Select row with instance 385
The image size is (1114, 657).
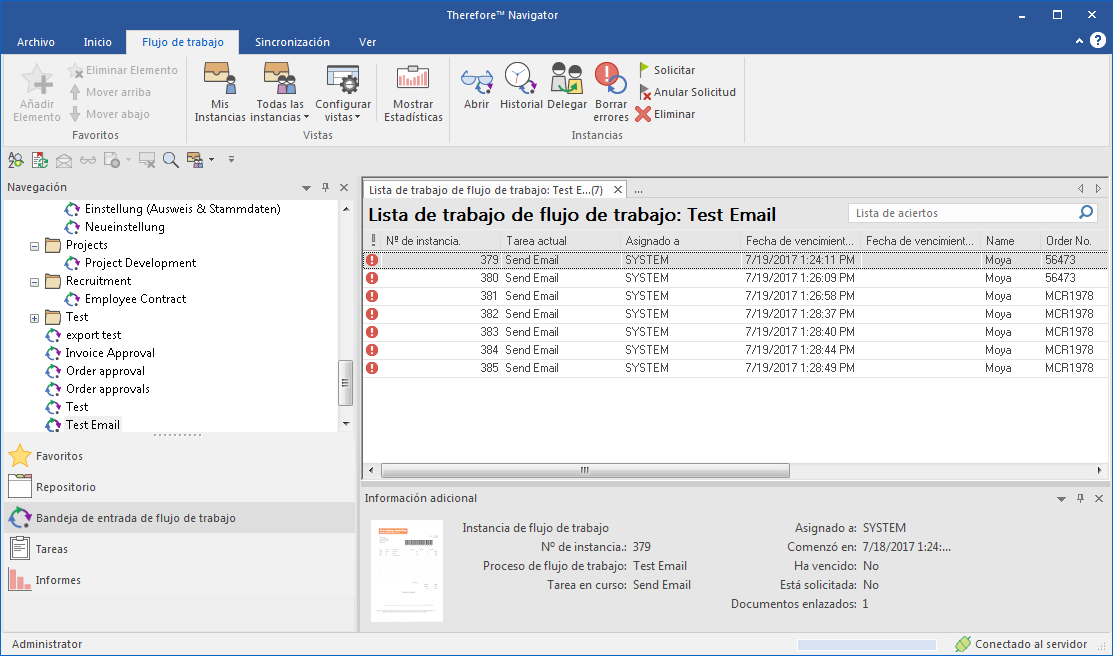[x=735, y=368]
